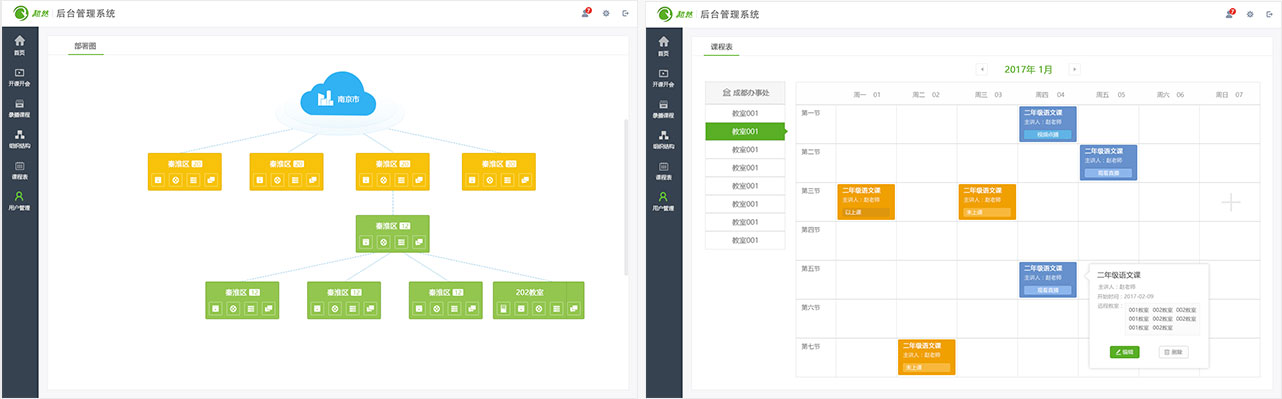Click notification badge icon in 课程表 window header

click(x=1230, y=13)
